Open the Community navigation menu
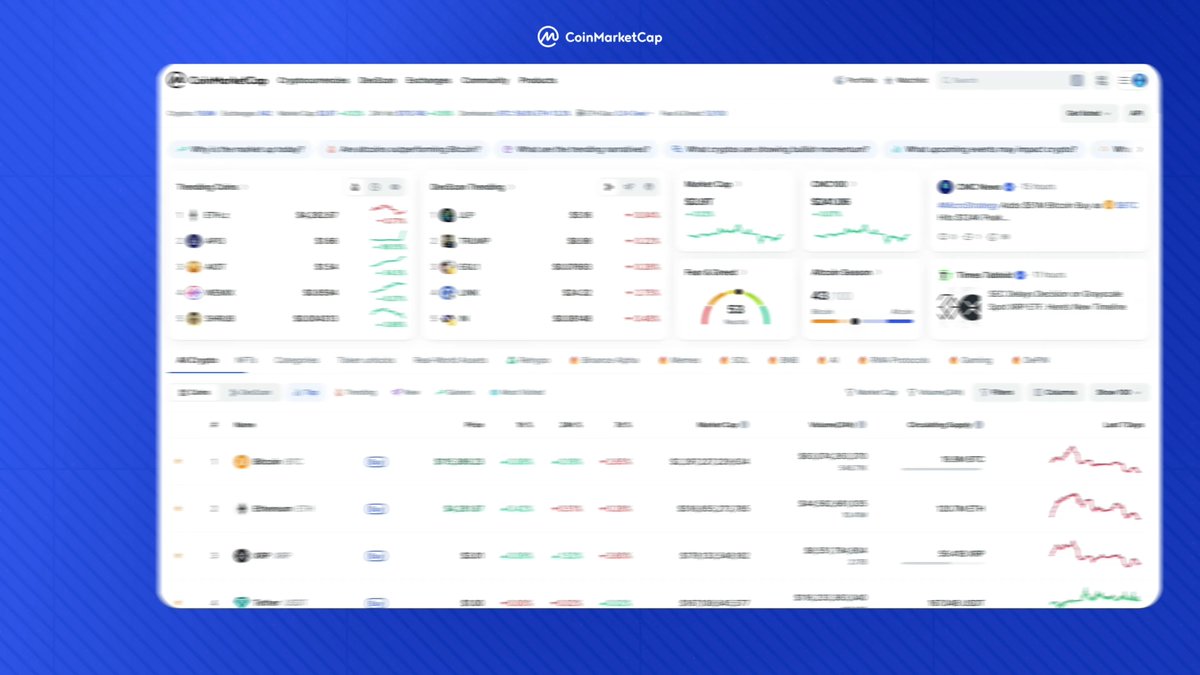1200x675 pixels. coord(485,81)
